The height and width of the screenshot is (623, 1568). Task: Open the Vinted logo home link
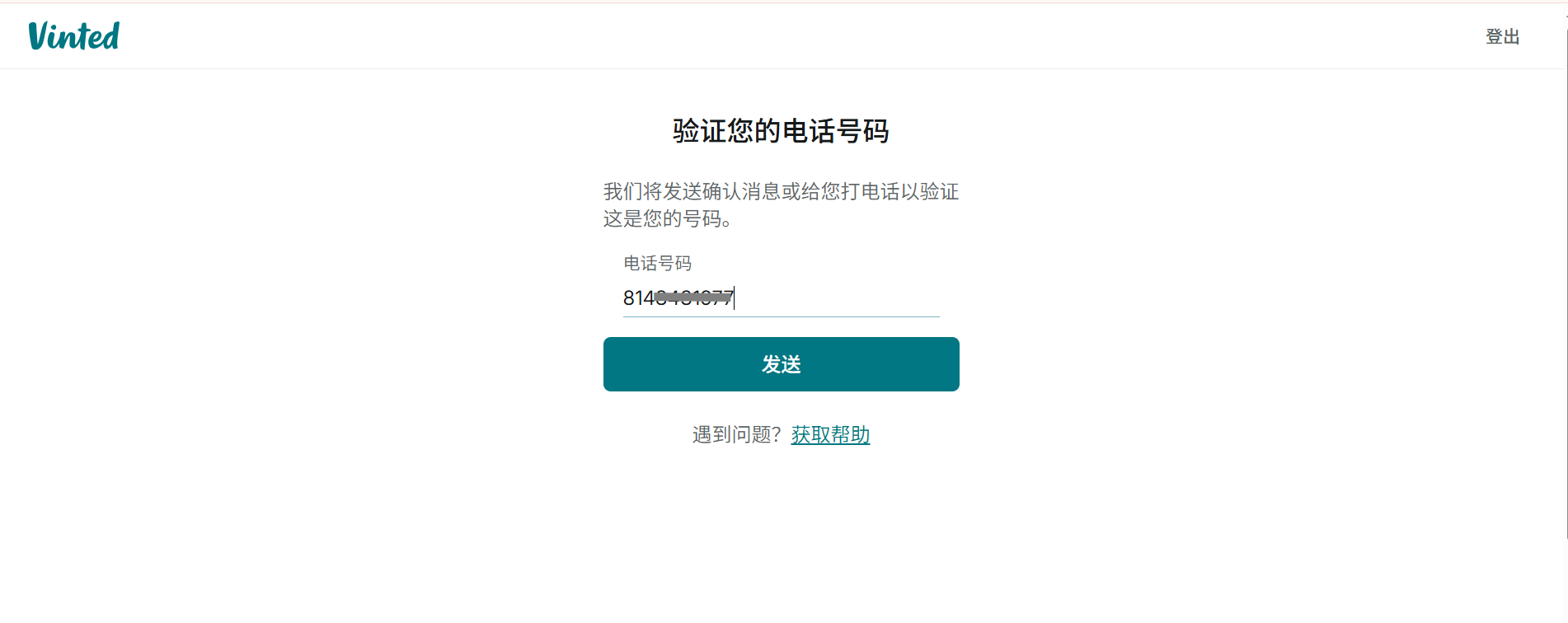point(74,36)
